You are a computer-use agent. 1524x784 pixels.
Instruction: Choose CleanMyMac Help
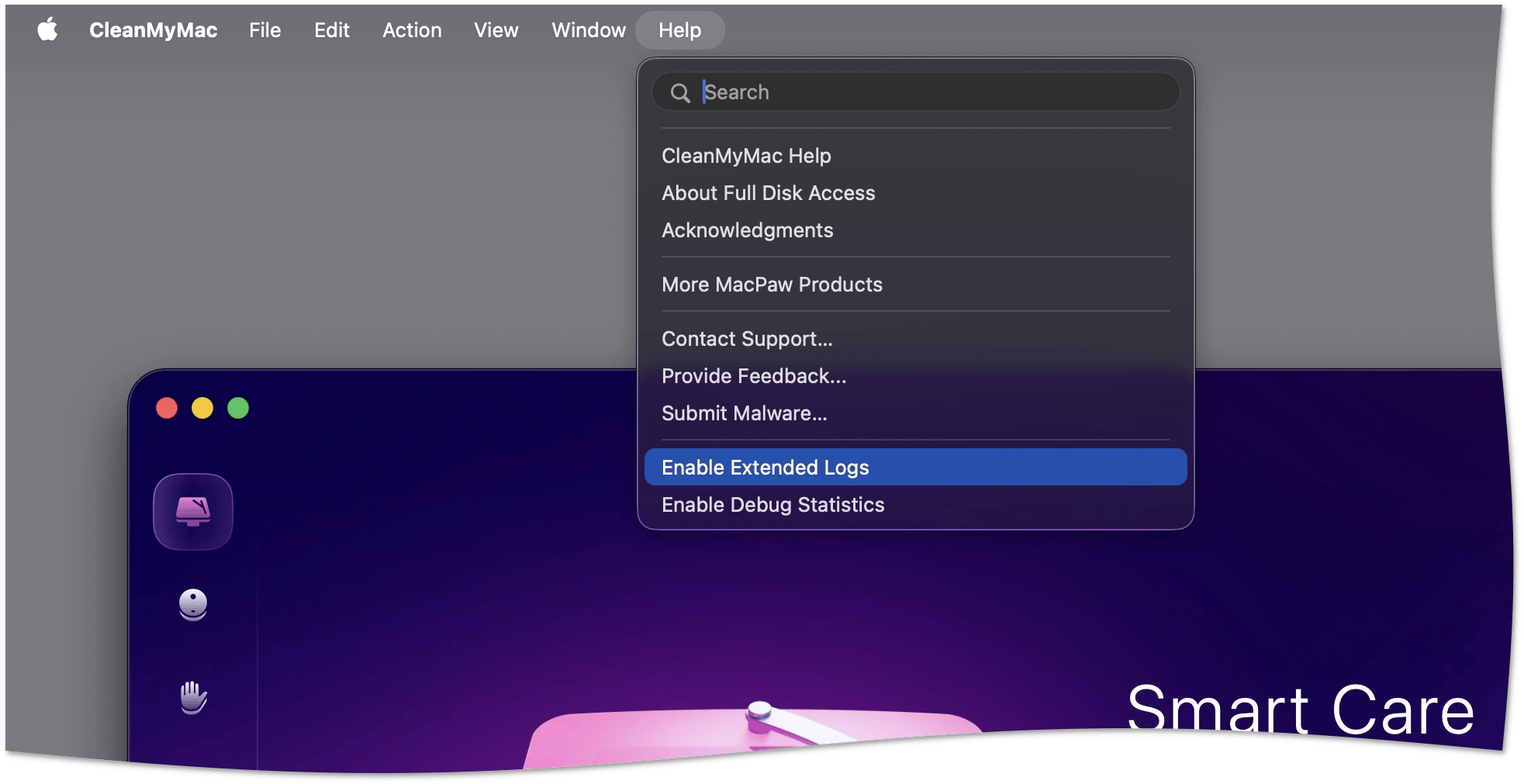pyautogui.click(x=916, y=156)
